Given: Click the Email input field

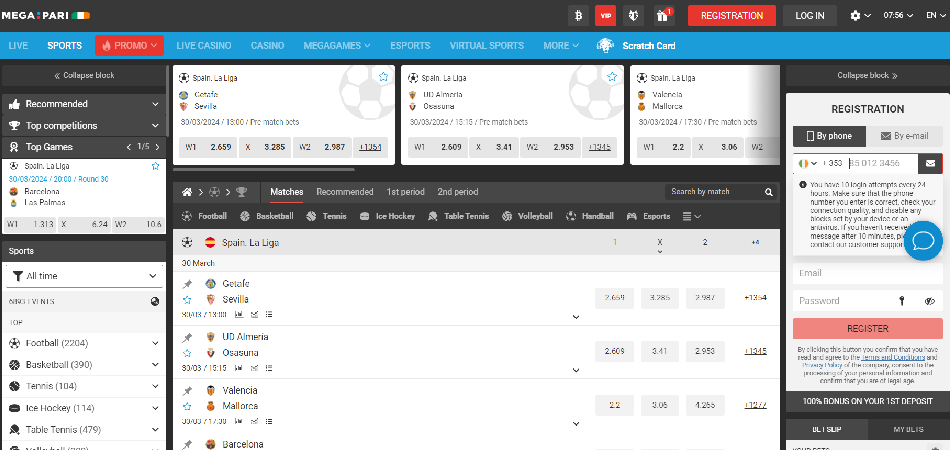Looking at the screenshot, I should tap(867, 273).
